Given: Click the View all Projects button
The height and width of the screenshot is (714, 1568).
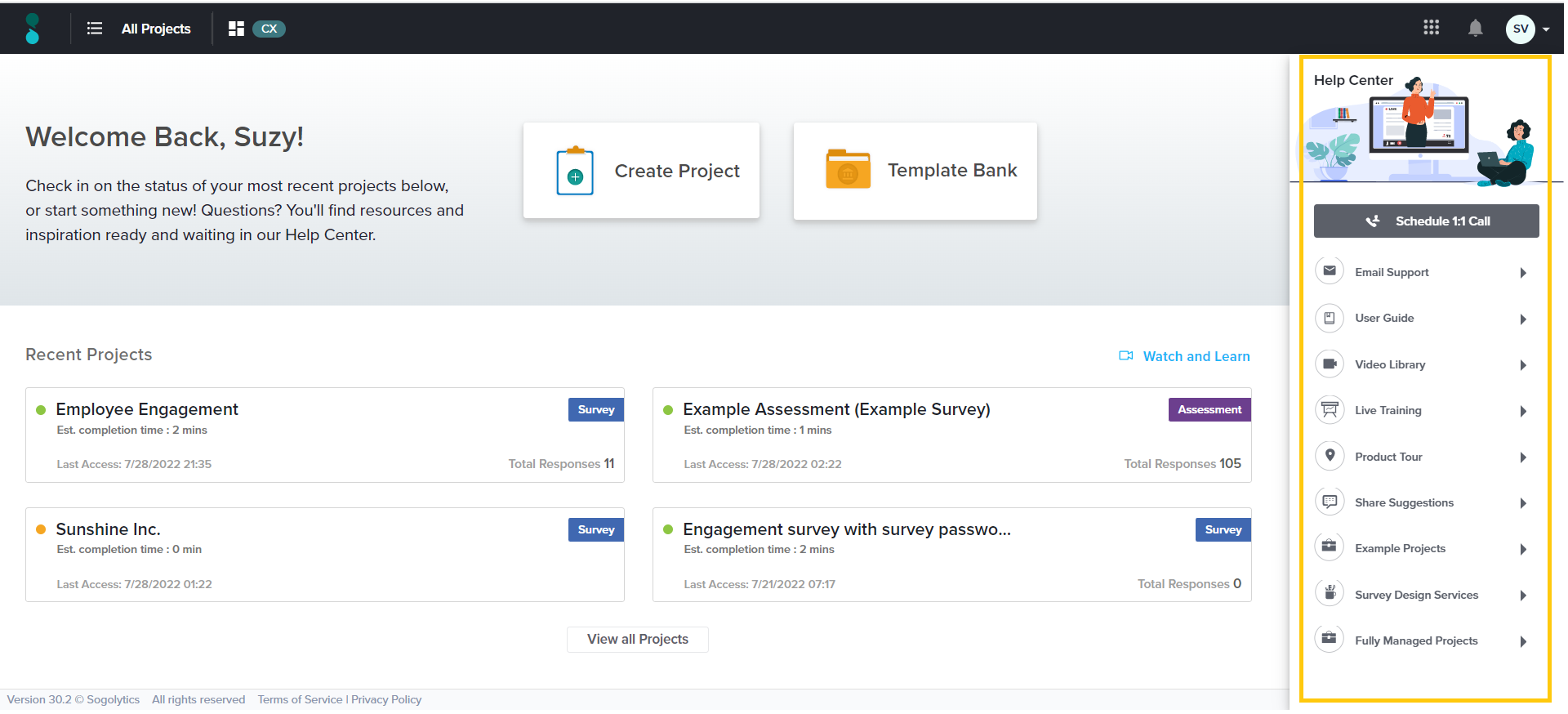Looking at the screenshot, I should (x=637, y=640).
